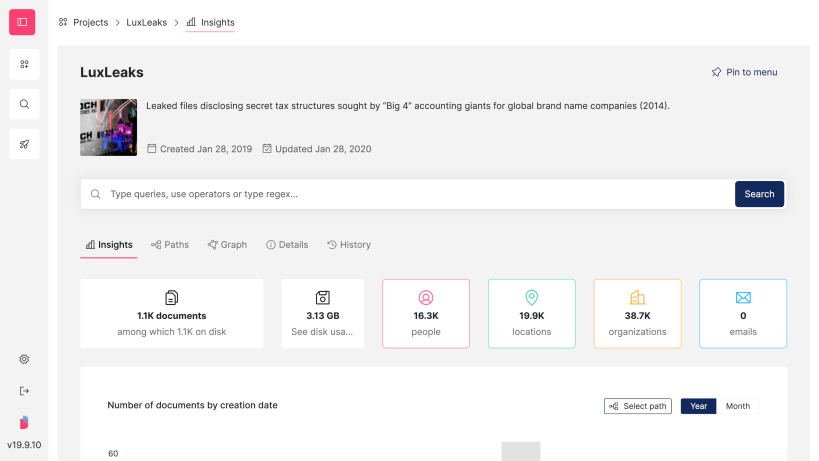Click the logout icon in sidebar
The height and width of the screenshot is (461, 819).
pyautogui.click(x=24, y=391)
